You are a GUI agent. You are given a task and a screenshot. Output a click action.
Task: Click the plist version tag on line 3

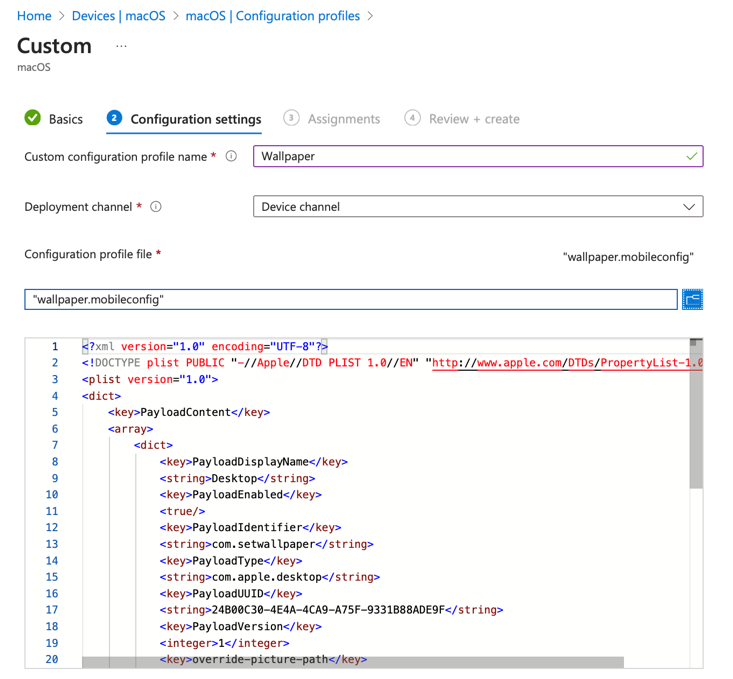[150, 379]
